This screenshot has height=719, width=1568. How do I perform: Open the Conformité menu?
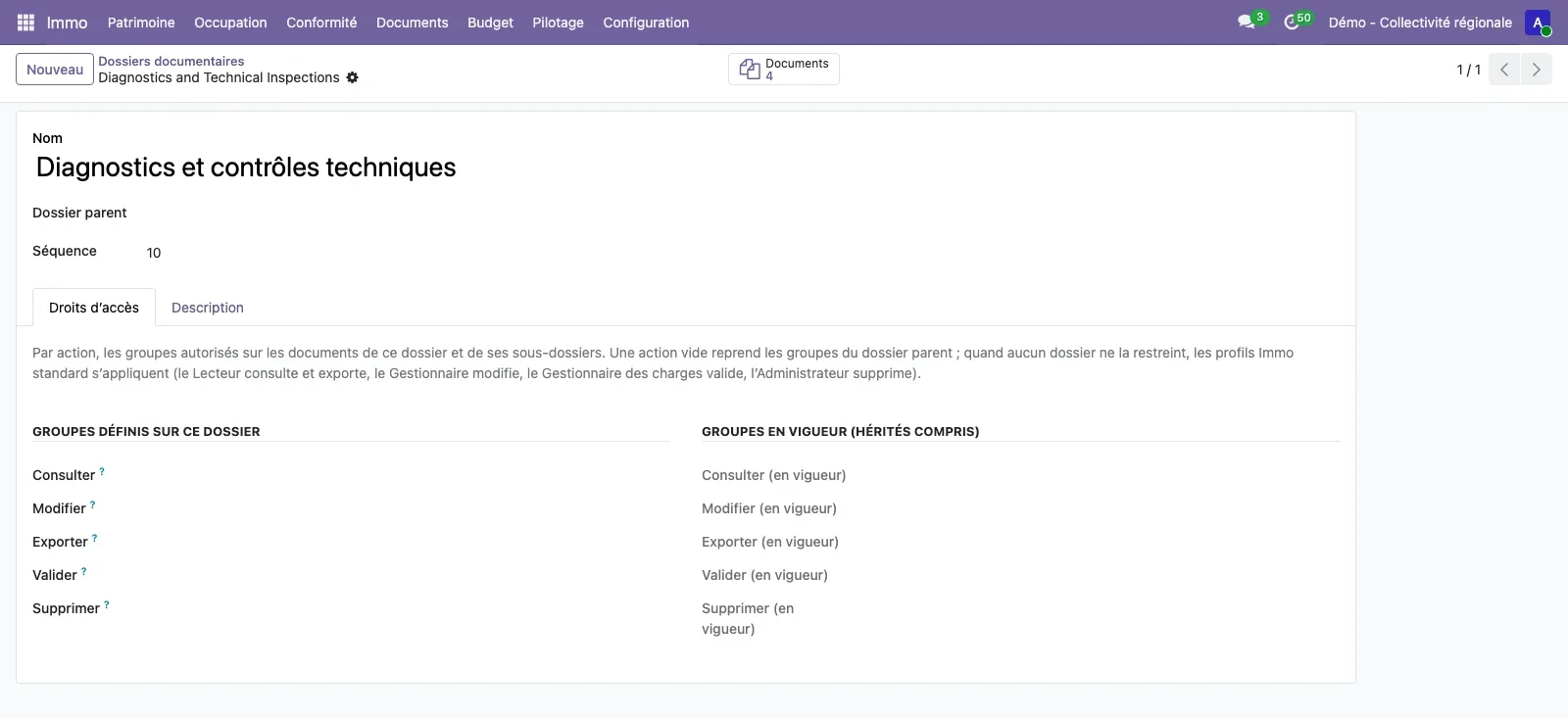(x=321, y=23)
